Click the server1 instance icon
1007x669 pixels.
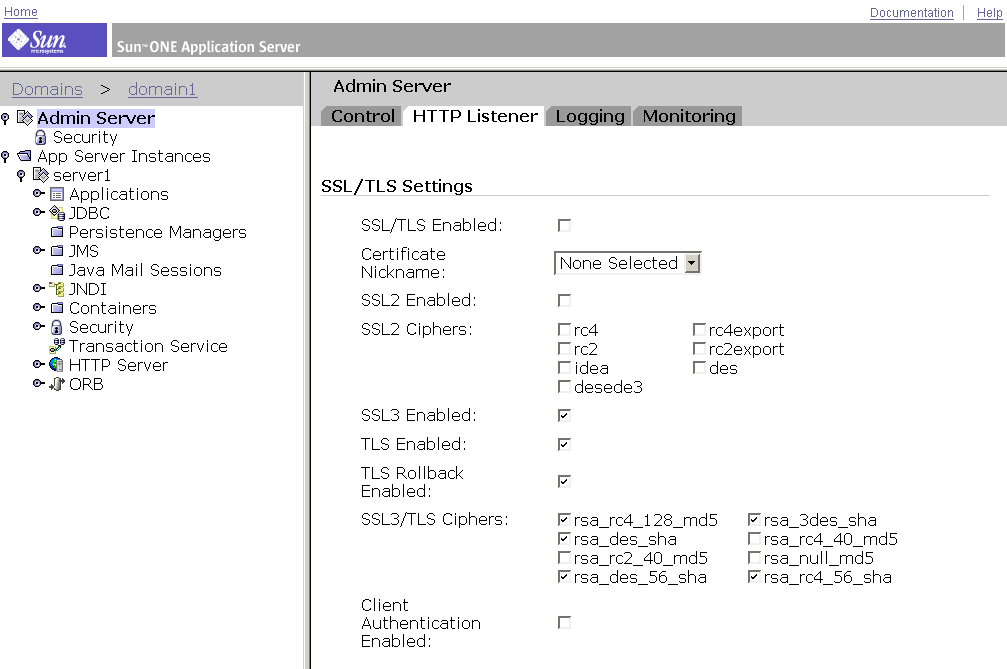(x=40, y=175)
